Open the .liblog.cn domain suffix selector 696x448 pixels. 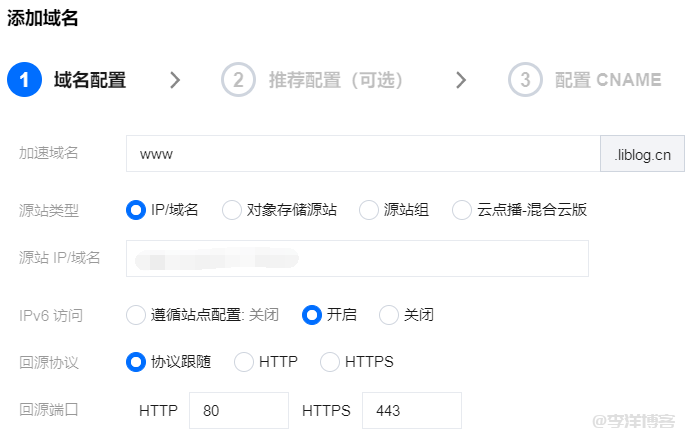[647, 154]
